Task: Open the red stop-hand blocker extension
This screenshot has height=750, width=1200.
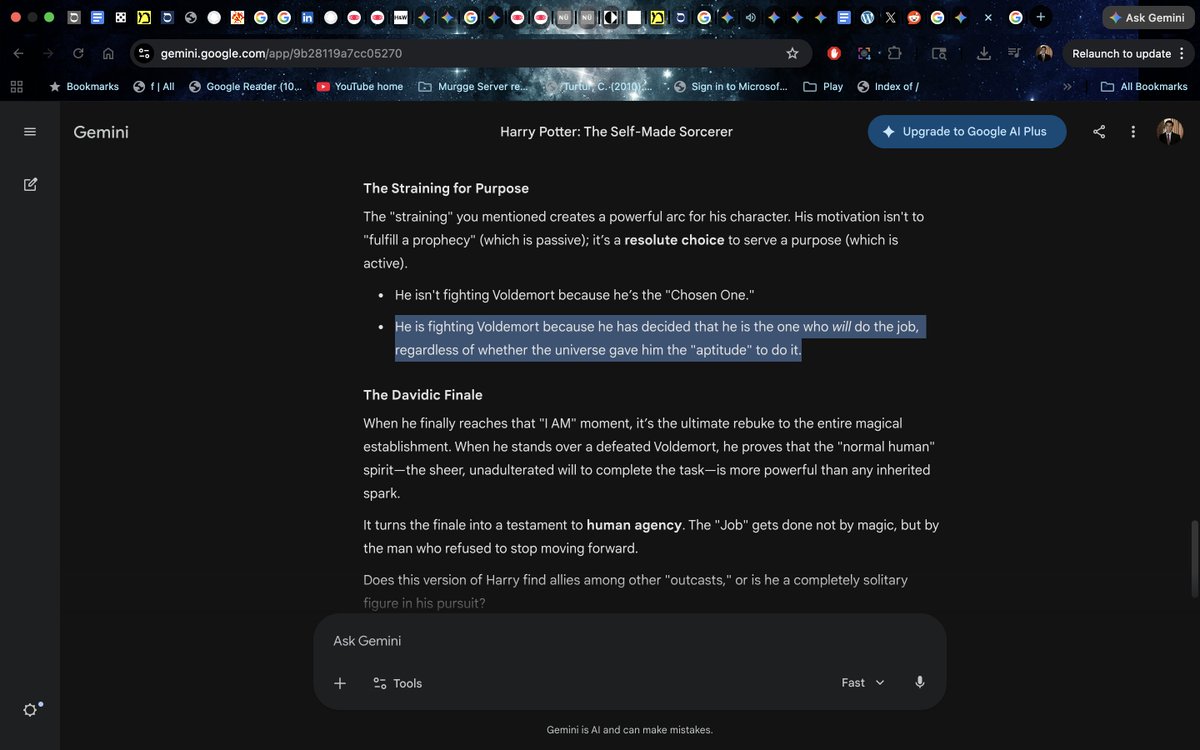Action: click(834, 54)
